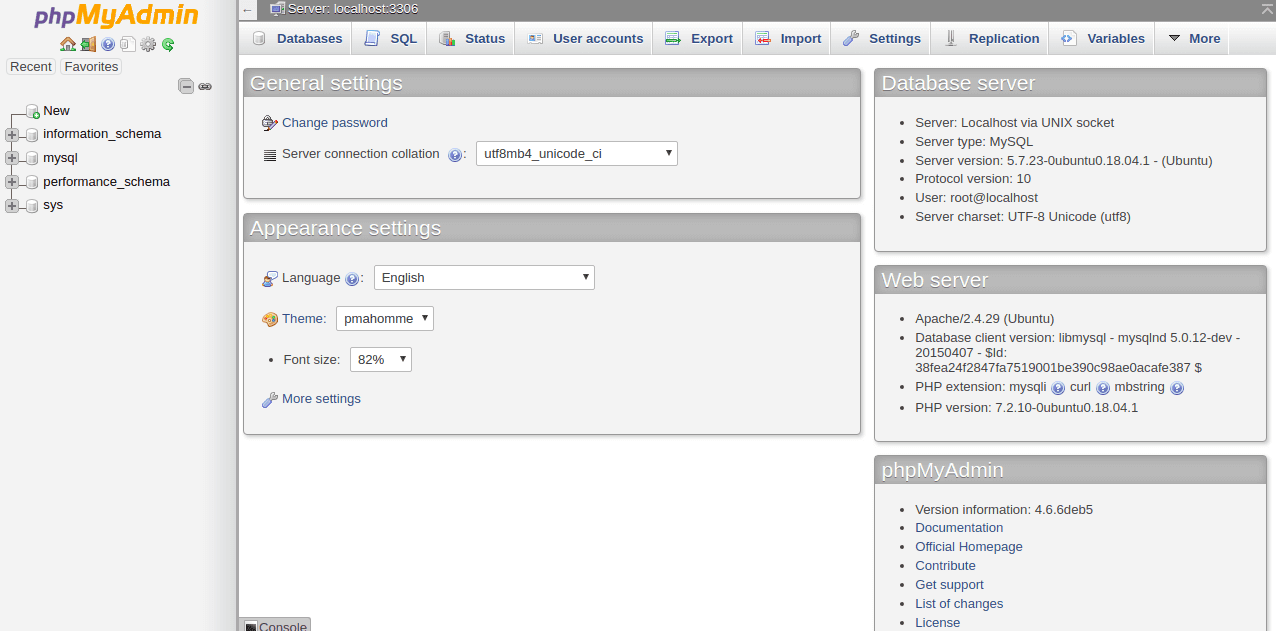The height and width of the screenshot is (631, 1276).
Task: Select the New item in database tree
Action: coord(56,111)
